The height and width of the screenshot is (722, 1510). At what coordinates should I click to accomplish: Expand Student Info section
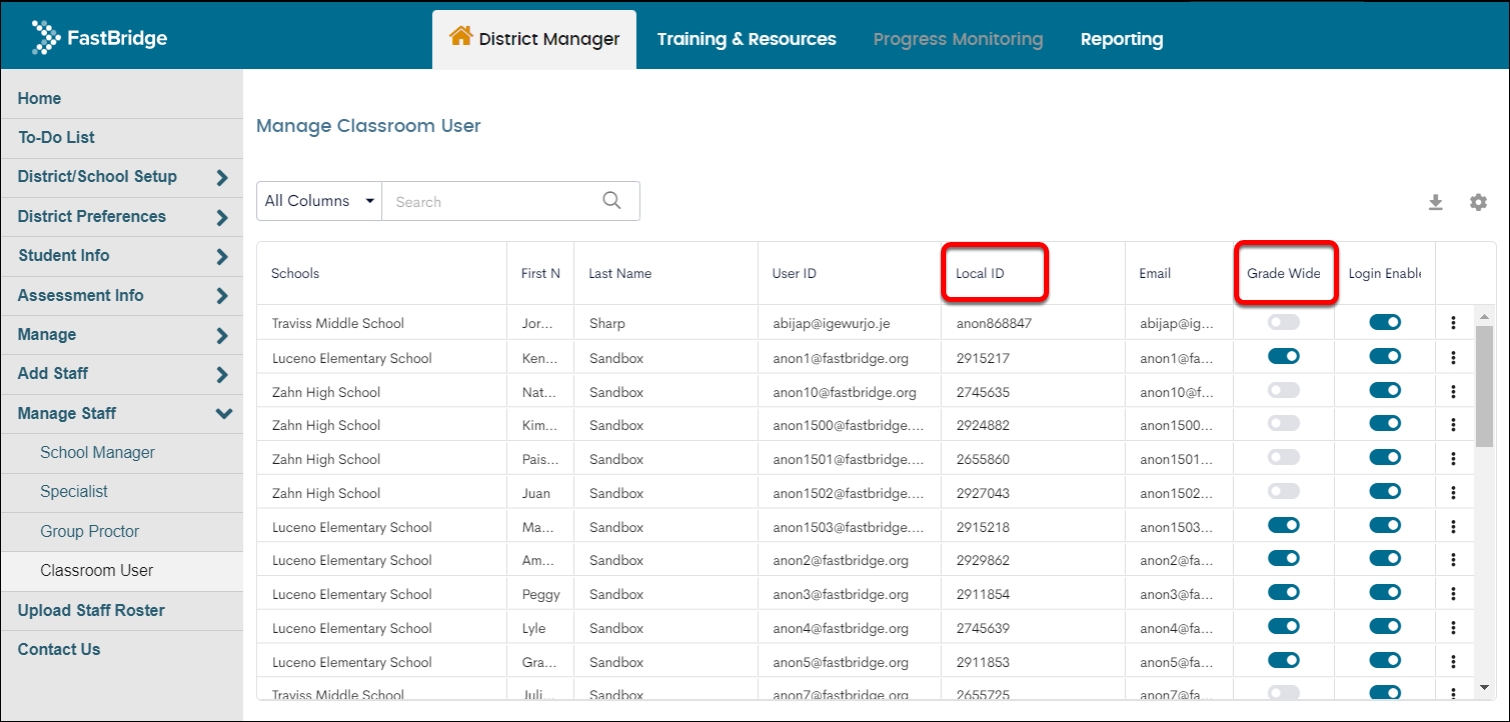[x=121, y=256]
